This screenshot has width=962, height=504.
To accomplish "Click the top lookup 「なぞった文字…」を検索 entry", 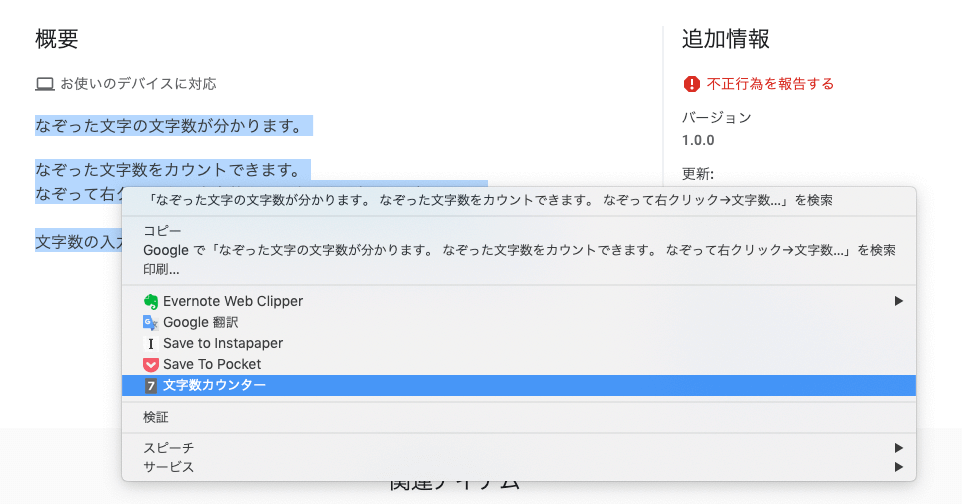I will pos(518,200).
